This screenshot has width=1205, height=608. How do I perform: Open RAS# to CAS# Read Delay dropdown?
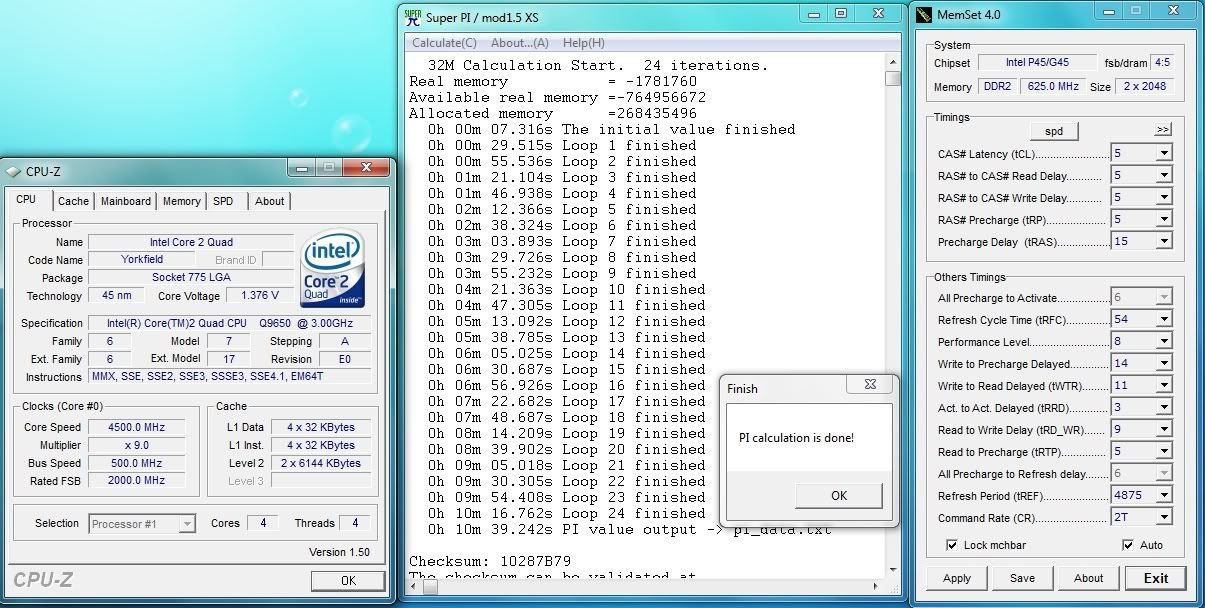[1164, 175]
